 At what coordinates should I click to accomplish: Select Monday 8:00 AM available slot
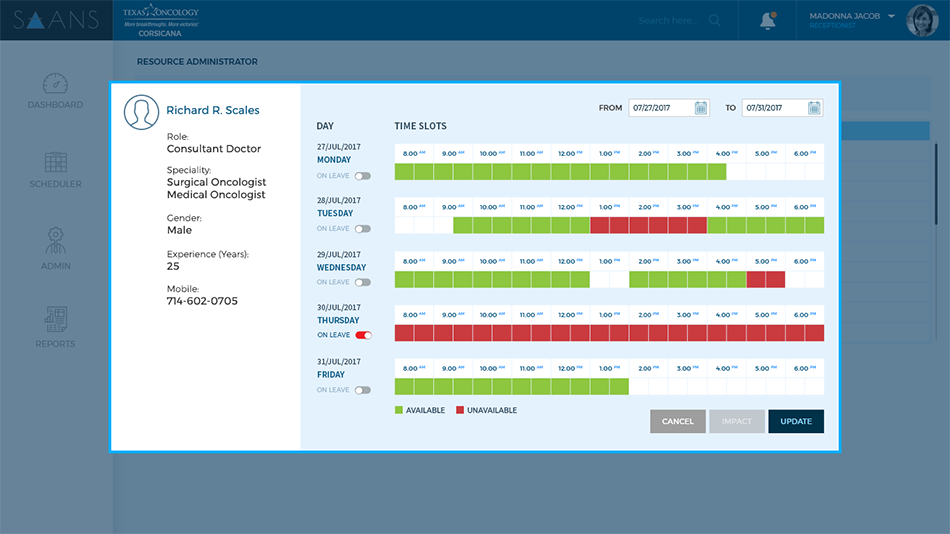(404, 172)
